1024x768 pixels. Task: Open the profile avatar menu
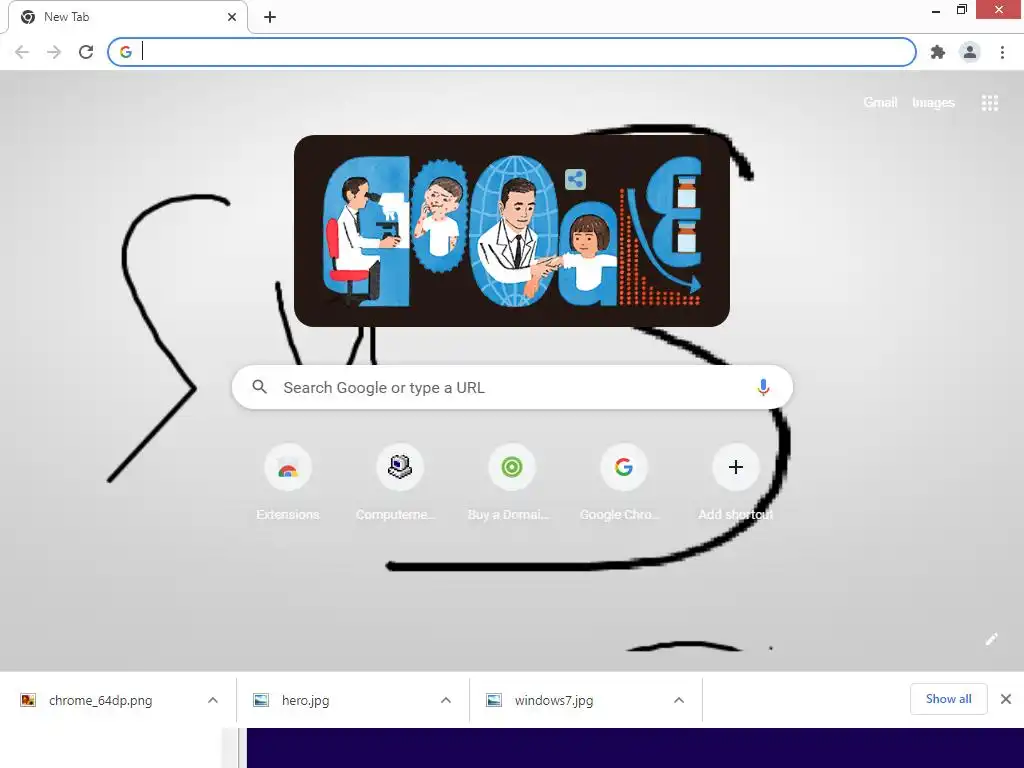click(x=970, y=52)
